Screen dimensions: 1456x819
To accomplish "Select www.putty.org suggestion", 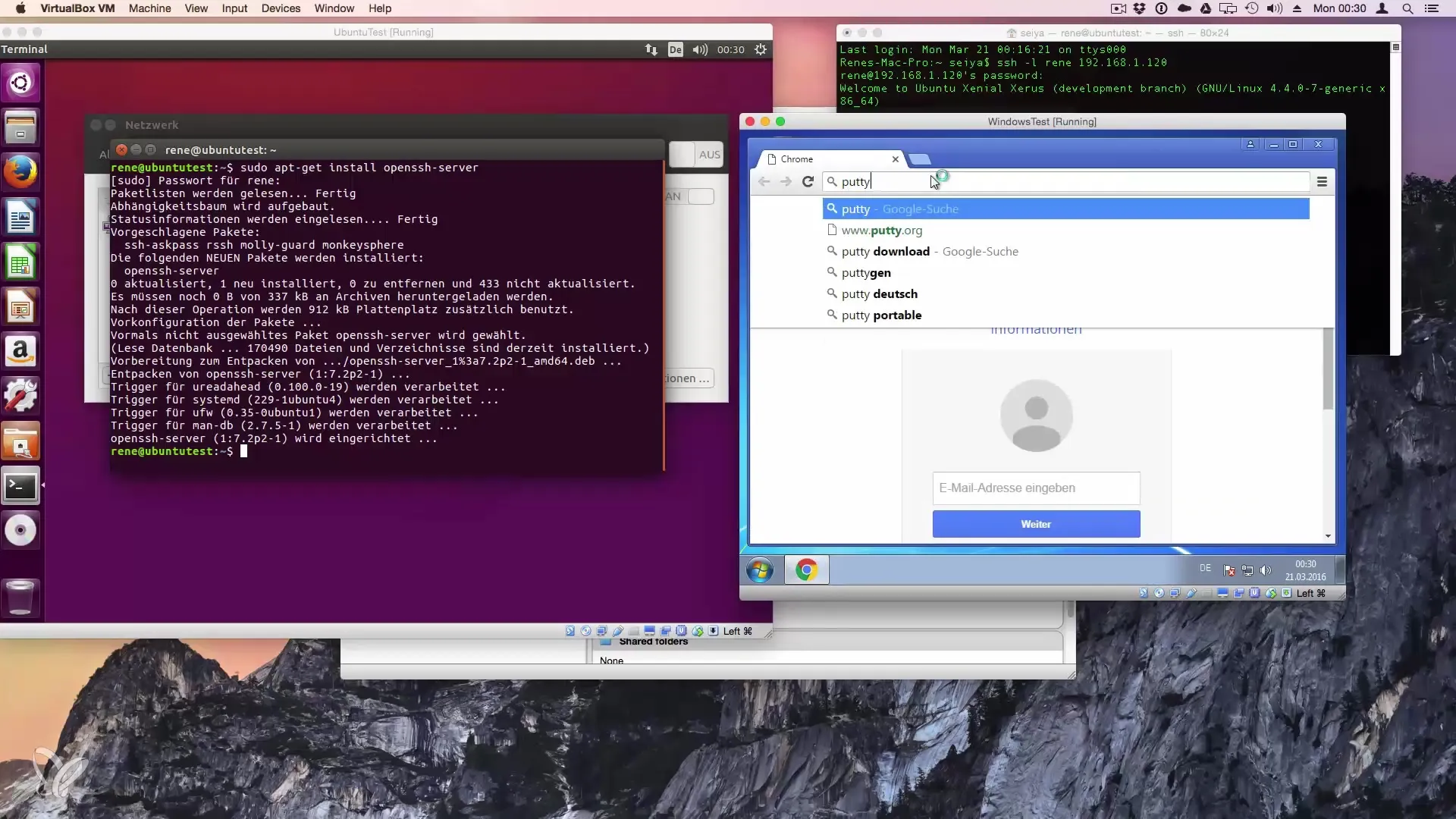I will (1065, 230).
